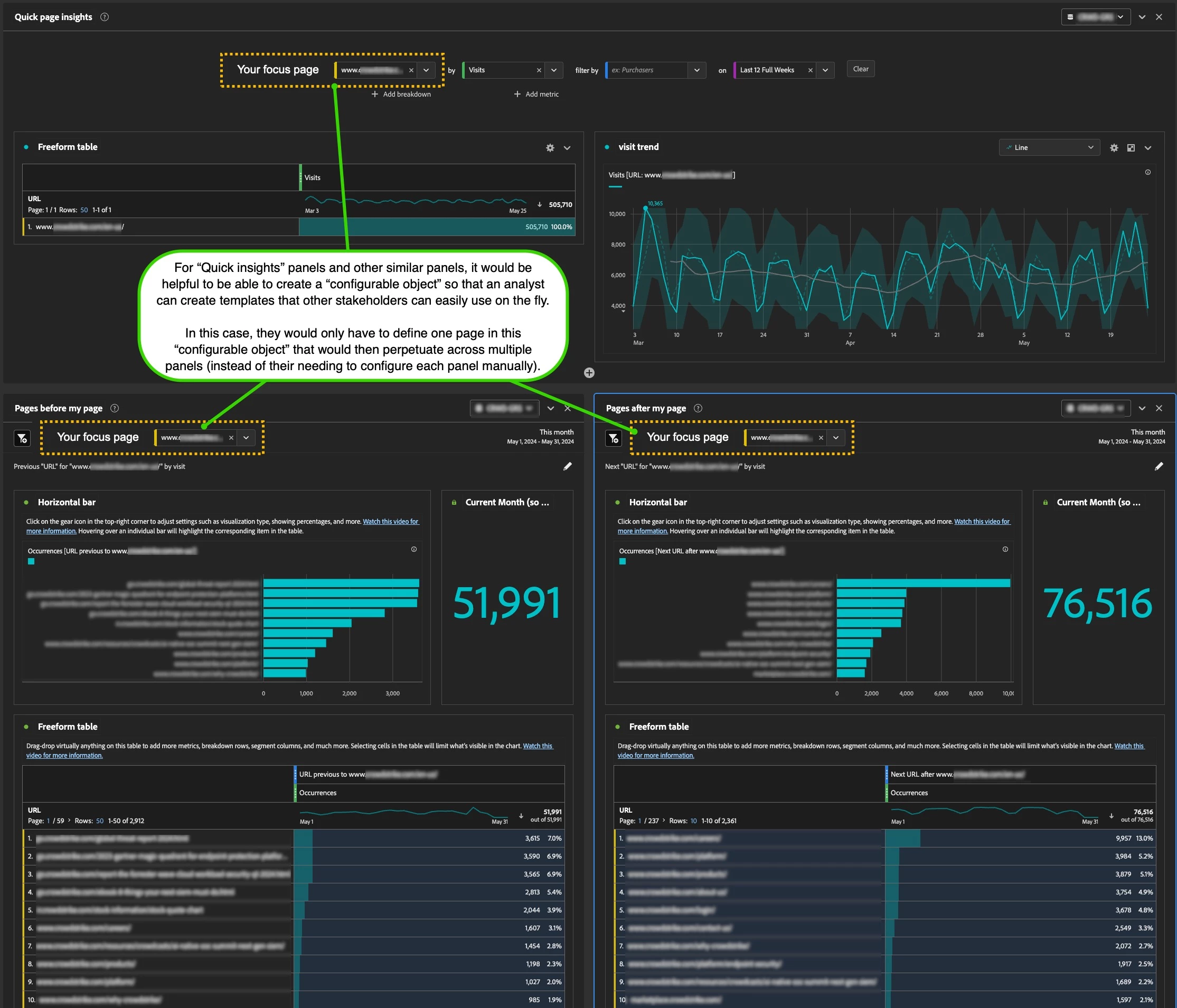Click filter icon in Pages before my page
The image size is (1177, 1008).
(x=22, y=438)
